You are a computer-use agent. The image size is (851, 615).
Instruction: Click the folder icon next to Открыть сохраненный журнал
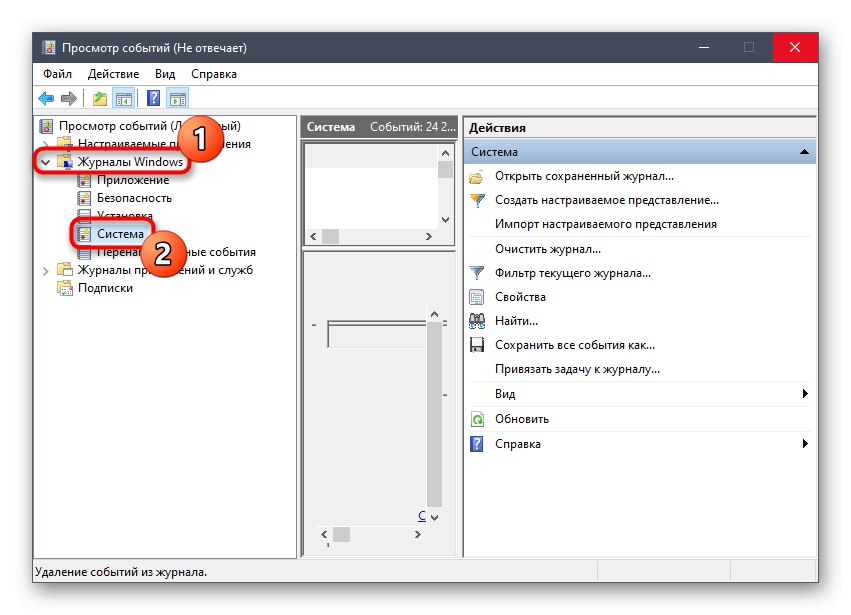(x=477, y=177)
